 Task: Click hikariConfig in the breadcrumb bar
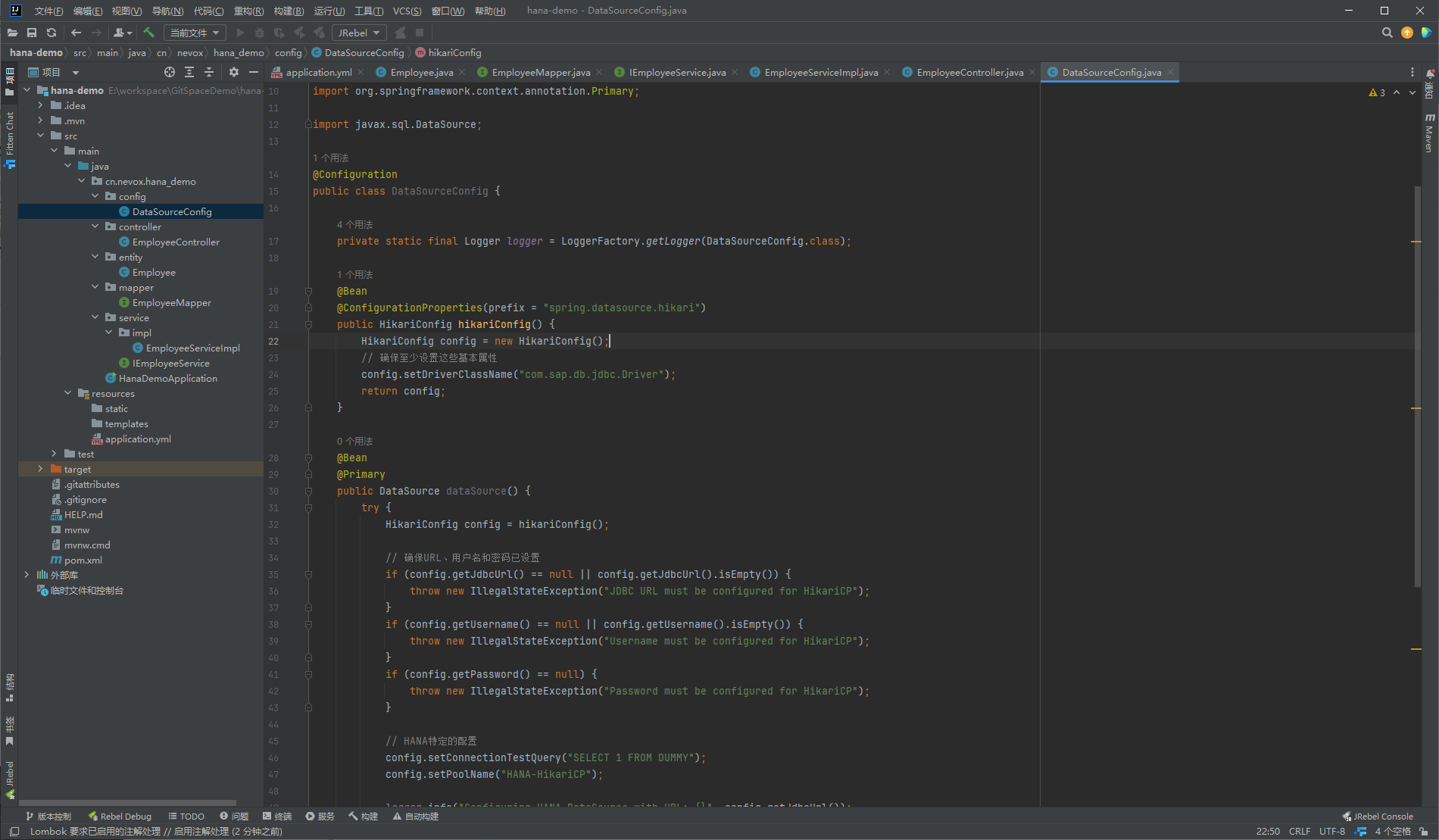(454, 52)
